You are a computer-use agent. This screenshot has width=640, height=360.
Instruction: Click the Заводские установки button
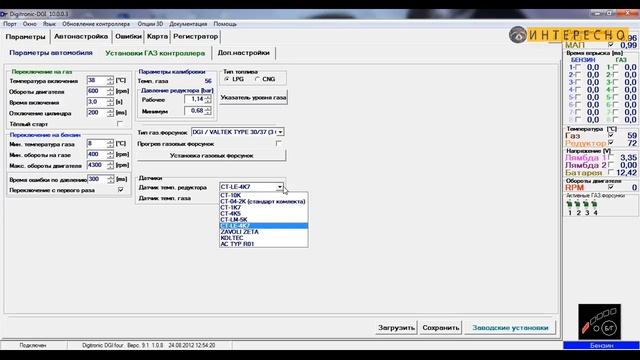(x=510, y=327)
